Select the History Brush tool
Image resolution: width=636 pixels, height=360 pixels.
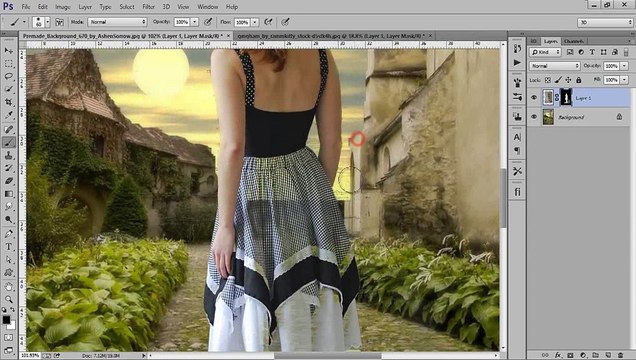9,168
